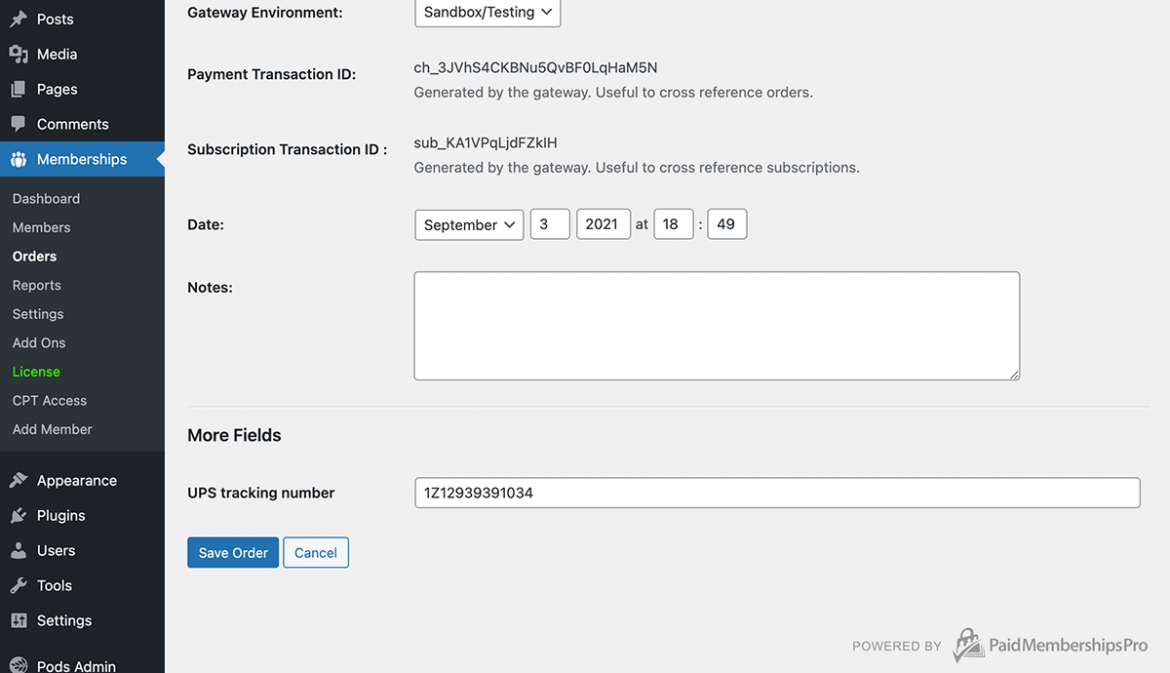Click the Paid Memberships Pro logo
This screenshot has width=1170, height=673.
[1049, 645]
